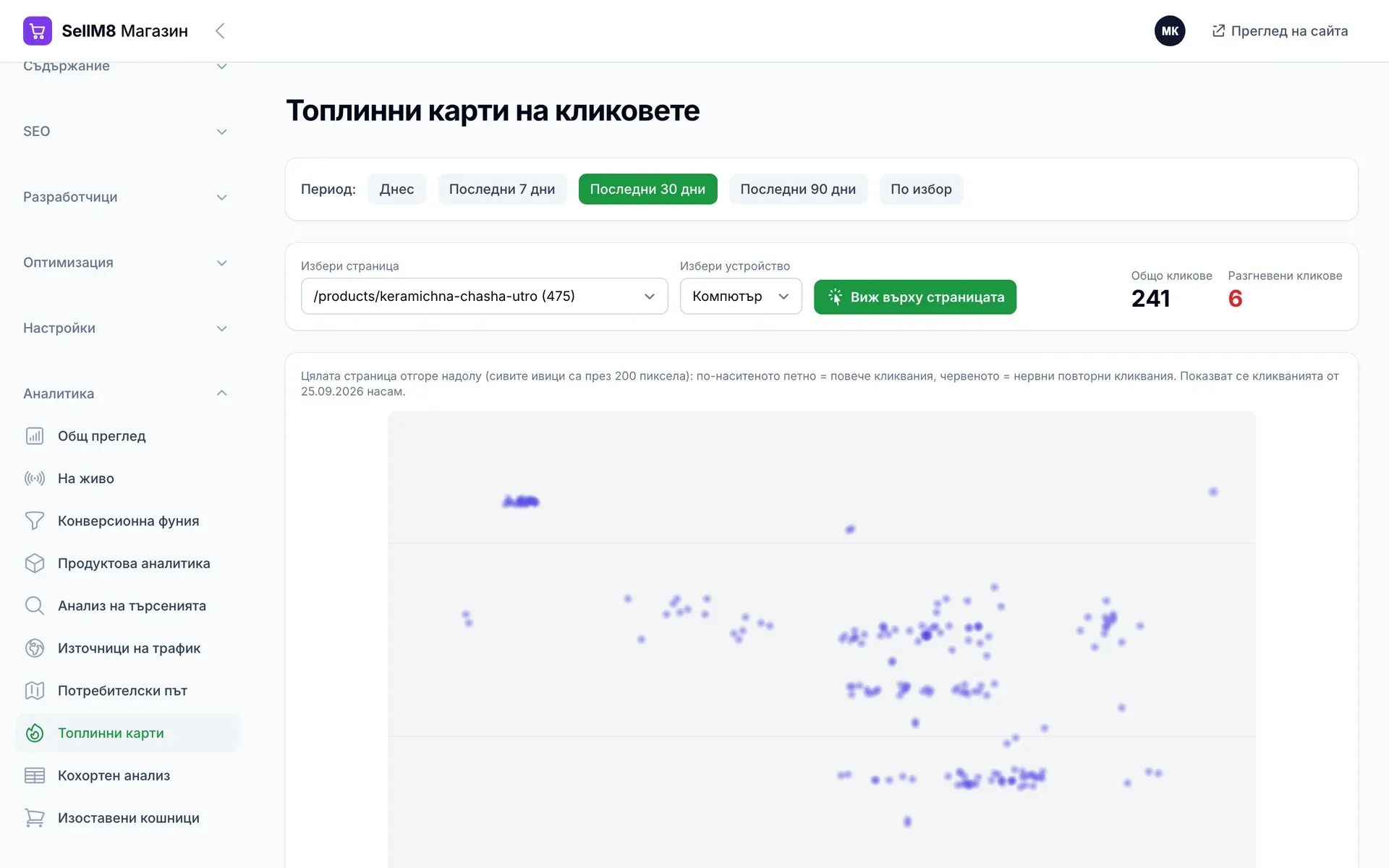Click the Общо кликове label
This screenshot has width=1389, height=868.
click(x=1171, y=276)
